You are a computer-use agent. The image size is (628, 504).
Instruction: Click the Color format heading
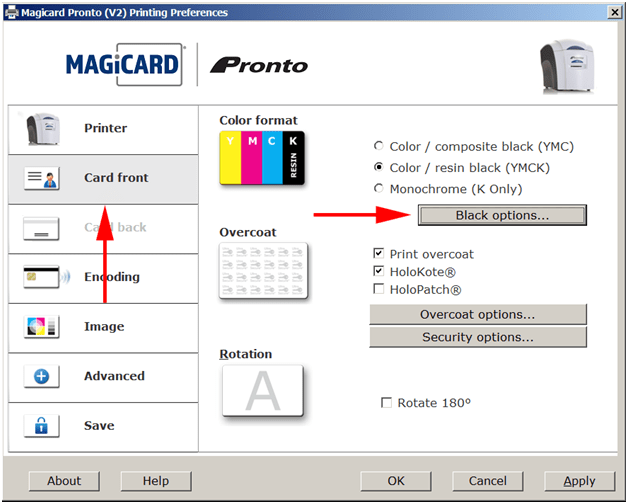point(258,120)
